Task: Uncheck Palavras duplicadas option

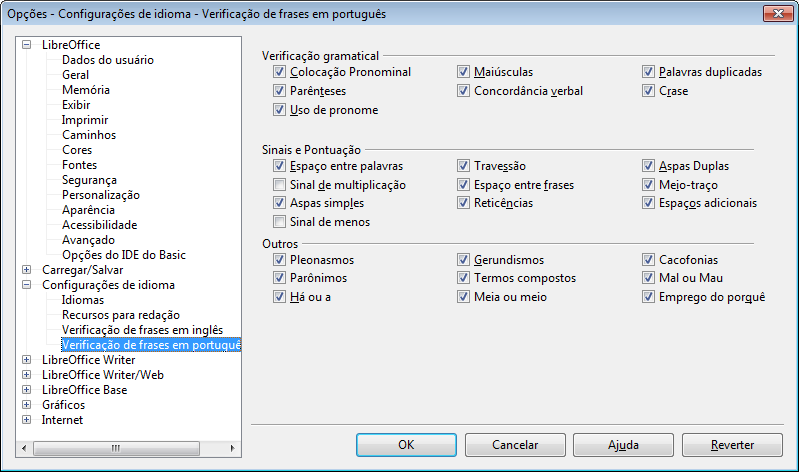Action: [649, 72]
